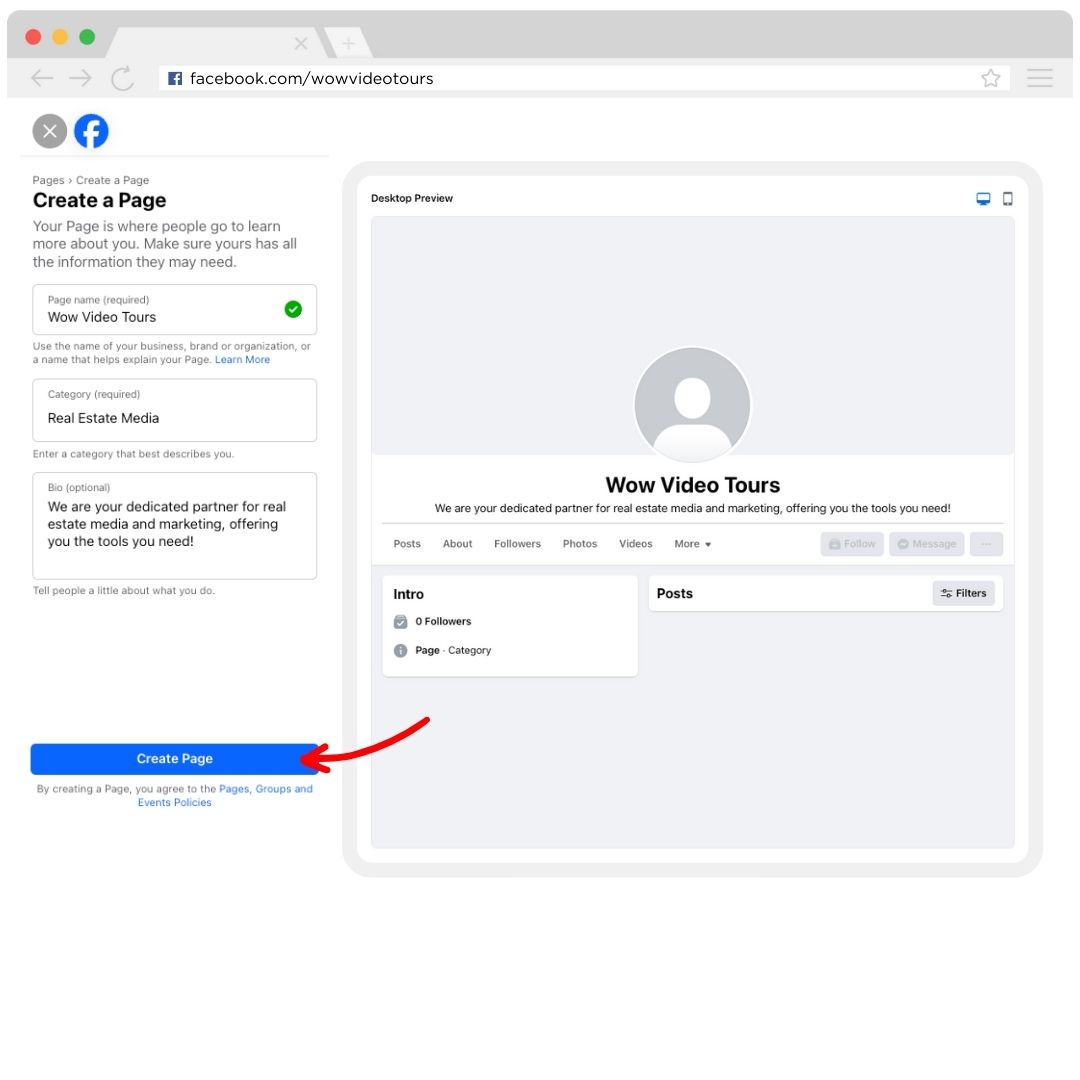Image resolution: width=1080 pixels, height=1080 pixels.
Task: Edit the Category field Real Estate Media
Action: pos(174,410)
